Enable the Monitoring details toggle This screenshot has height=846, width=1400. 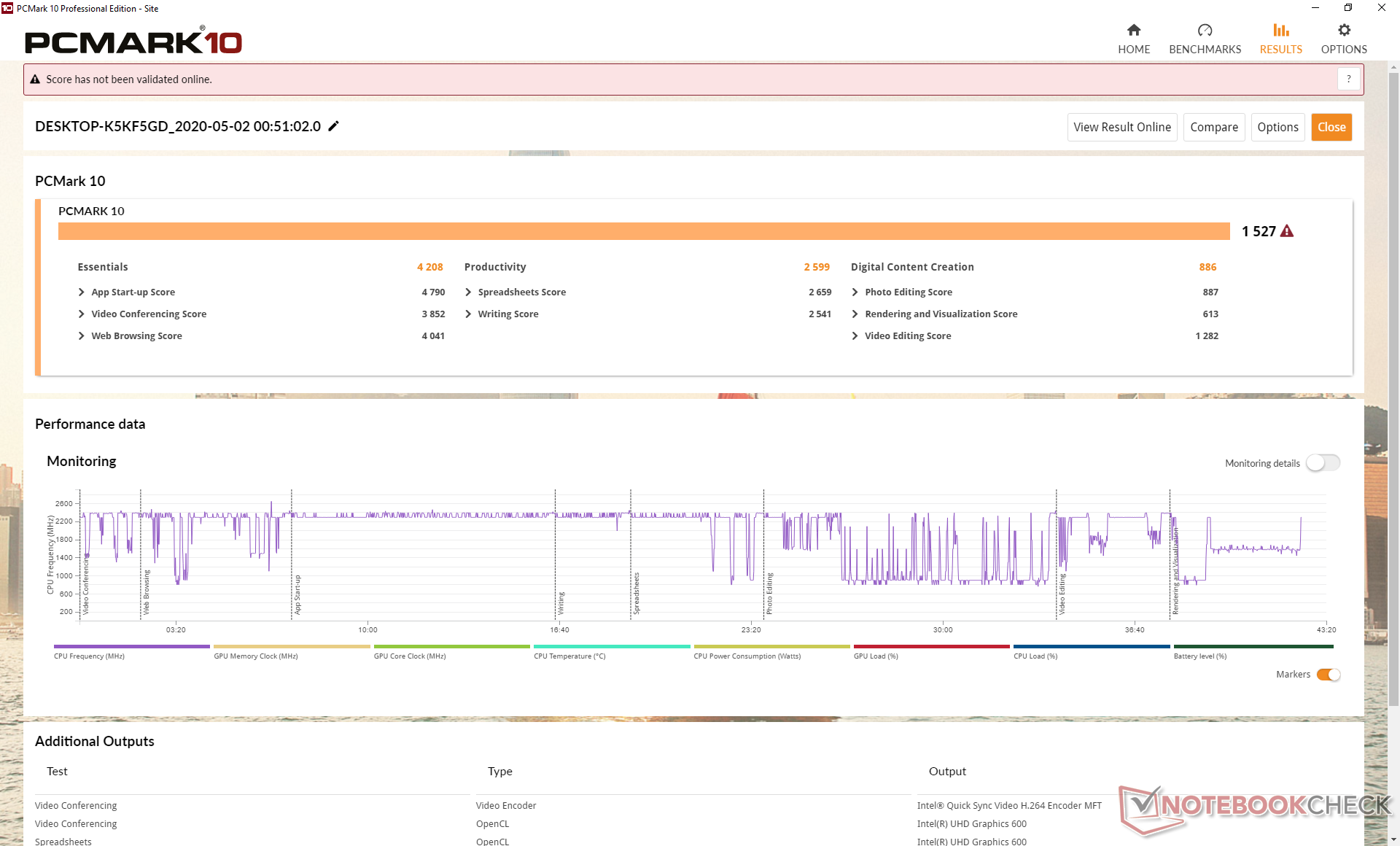pos(1323,463)
